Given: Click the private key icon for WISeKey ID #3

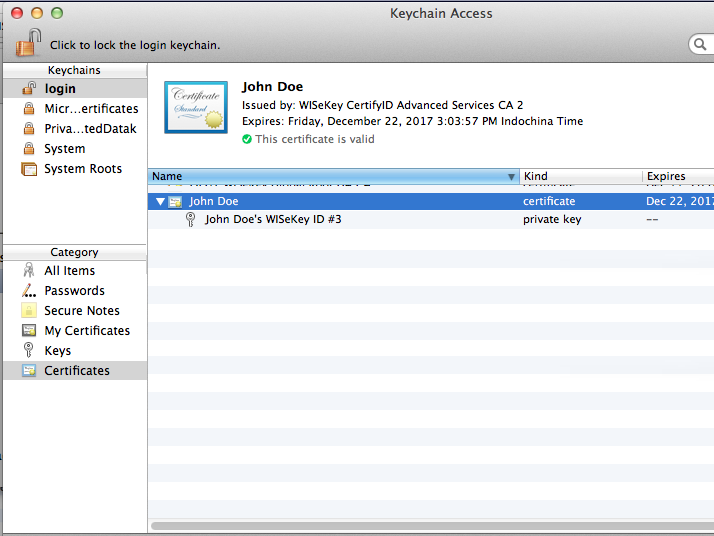Looking at the screenshot, I should tap(190, 220).
